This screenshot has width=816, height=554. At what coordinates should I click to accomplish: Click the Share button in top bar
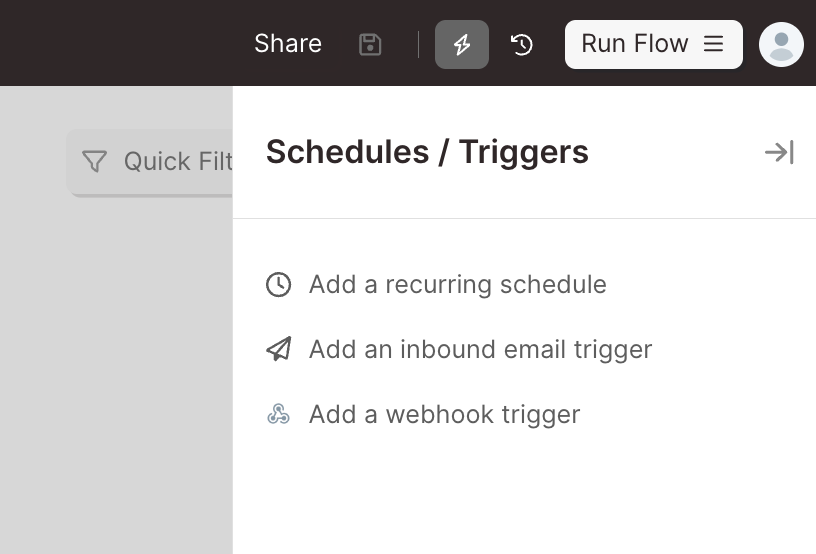click(x=288, y=44)
